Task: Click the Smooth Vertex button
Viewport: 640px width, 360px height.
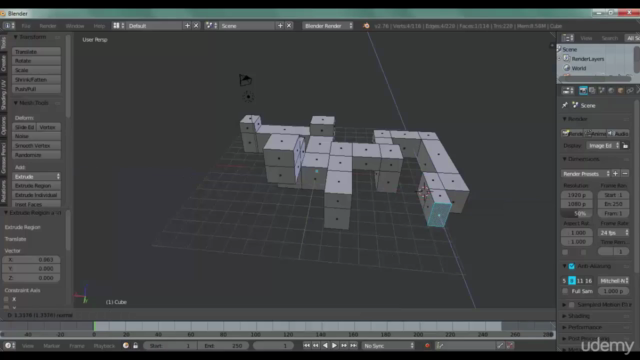Action: click(36, 146)
